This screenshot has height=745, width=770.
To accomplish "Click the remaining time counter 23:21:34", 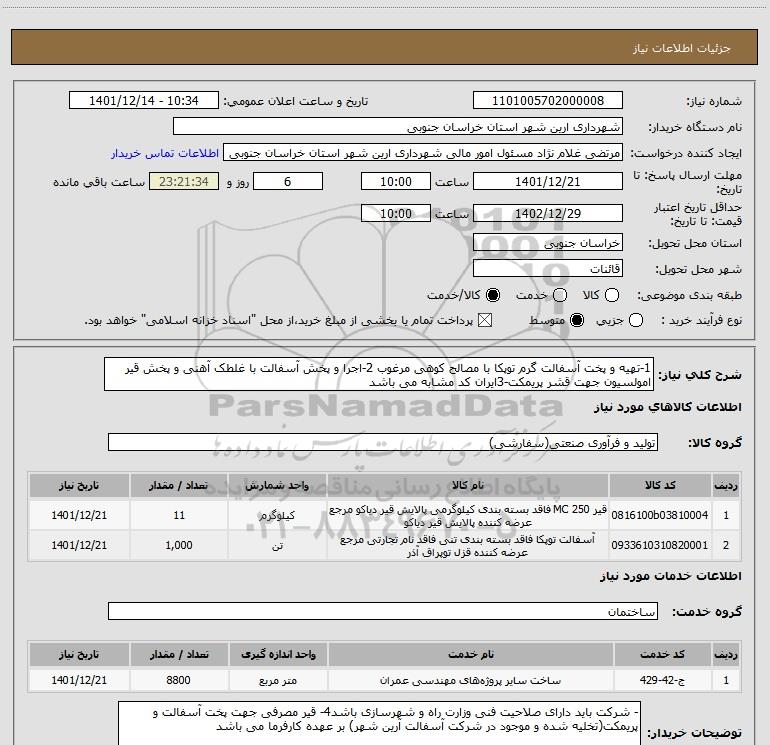I will pyautogui.click(x=184, y=181).
